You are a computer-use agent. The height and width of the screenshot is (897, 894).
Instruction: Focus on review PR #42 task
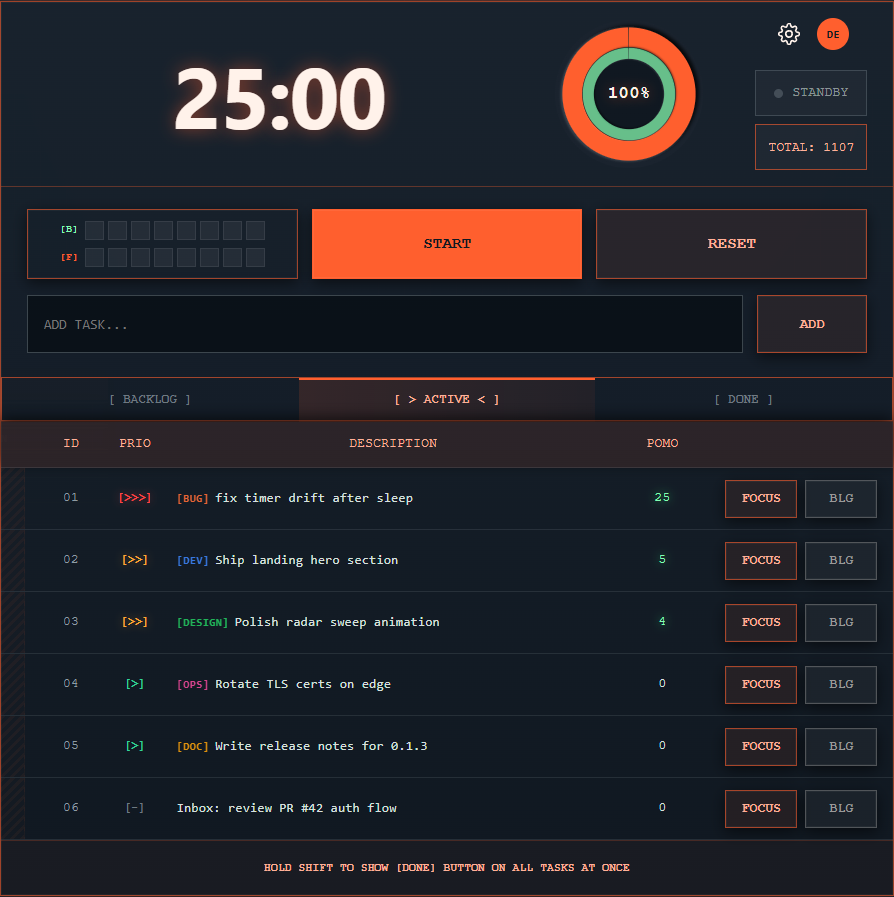(x=761, y=808)
